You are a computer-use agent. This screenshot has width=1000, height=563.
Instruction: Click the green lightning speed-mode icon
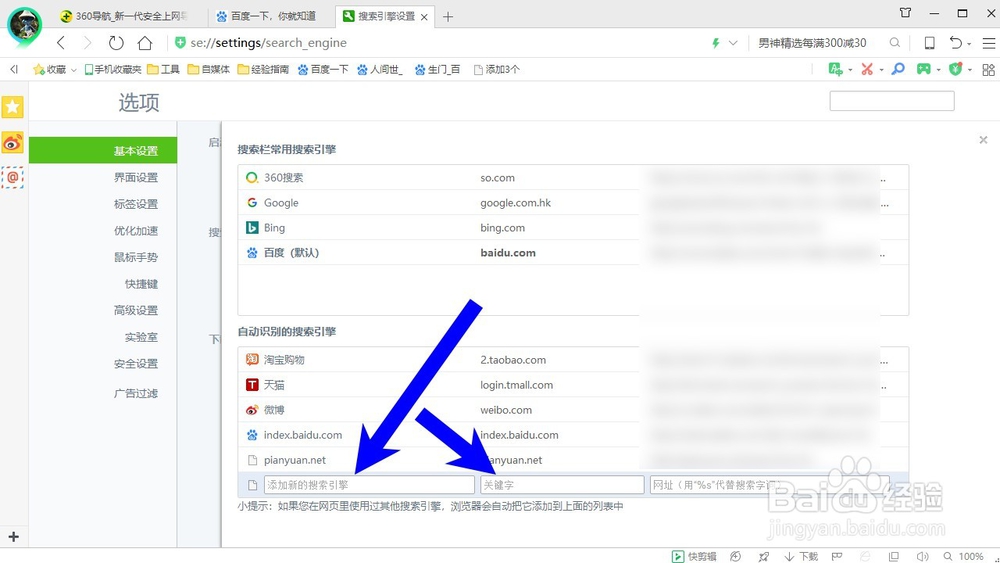click(x=716, y=43)
